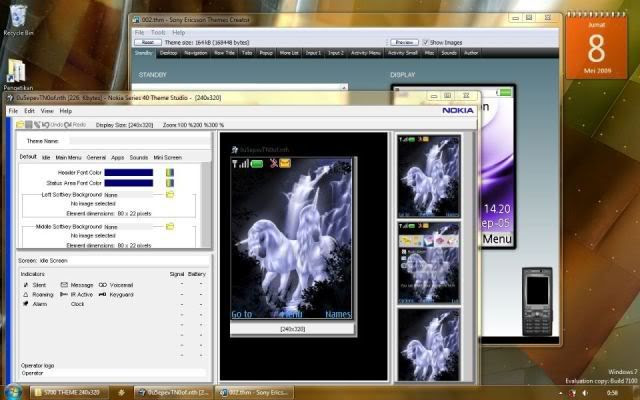Open View menu in Nokia Theme Studio
The image size is (640, 400).
click(x=47, y=111)
